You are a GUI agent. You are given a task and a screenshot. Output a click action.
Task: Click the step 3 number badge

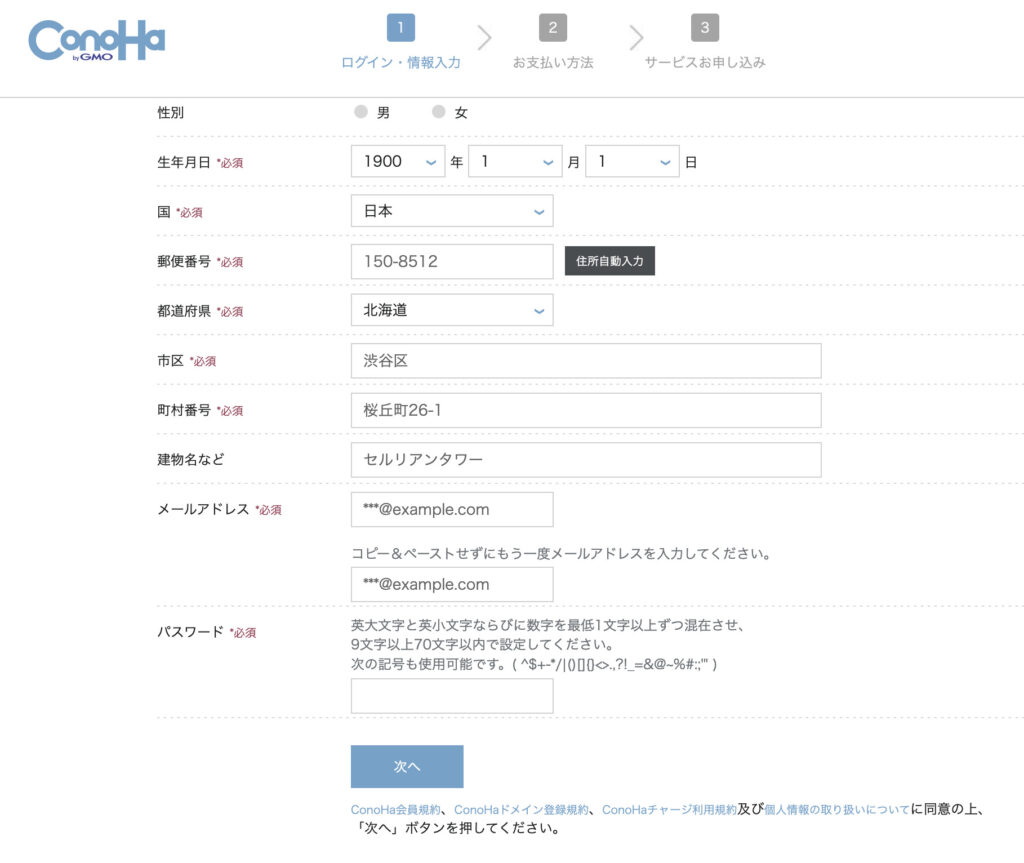705,27
